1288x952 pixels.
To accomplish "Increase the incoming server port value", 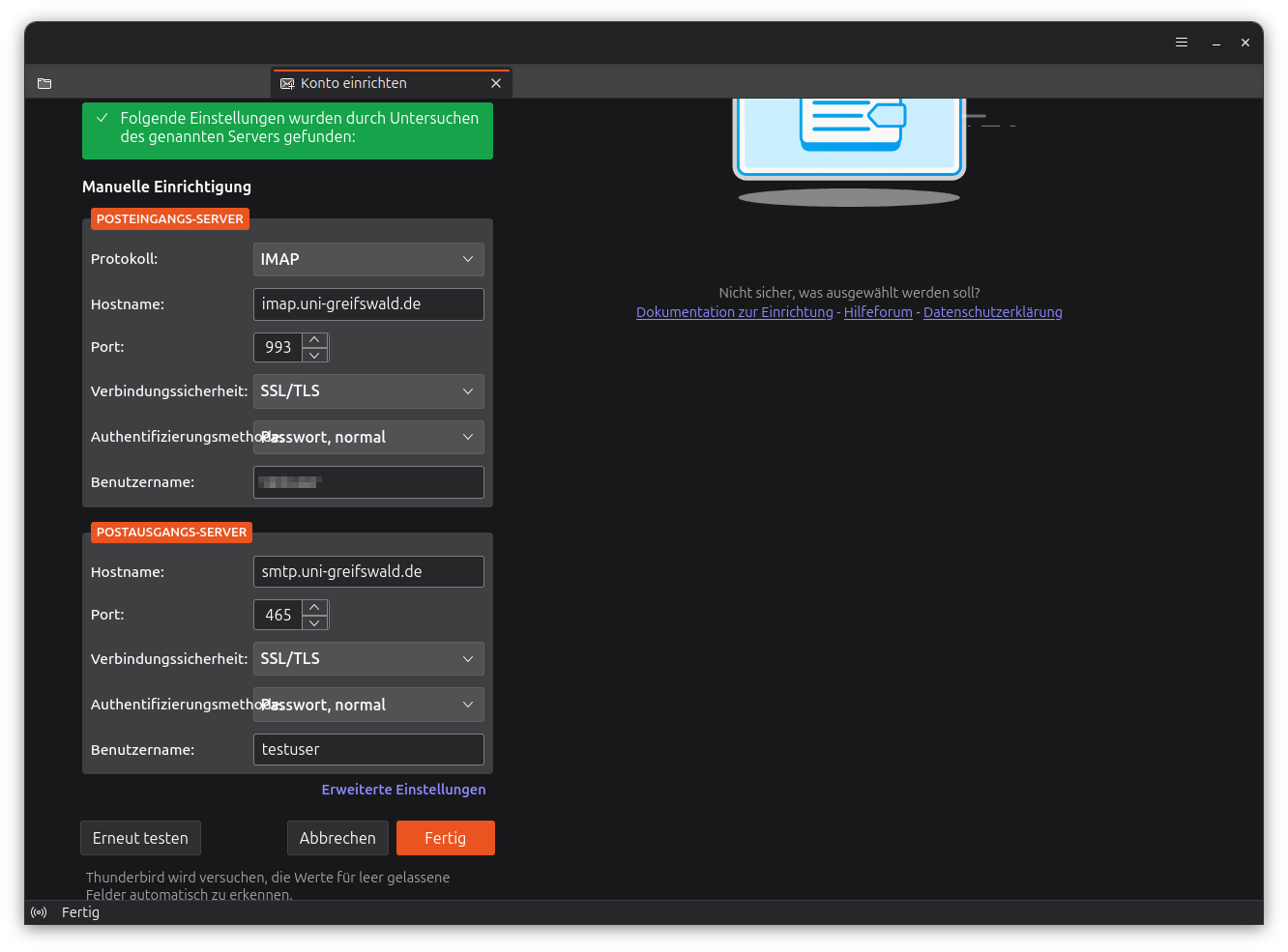I will 315,340.
